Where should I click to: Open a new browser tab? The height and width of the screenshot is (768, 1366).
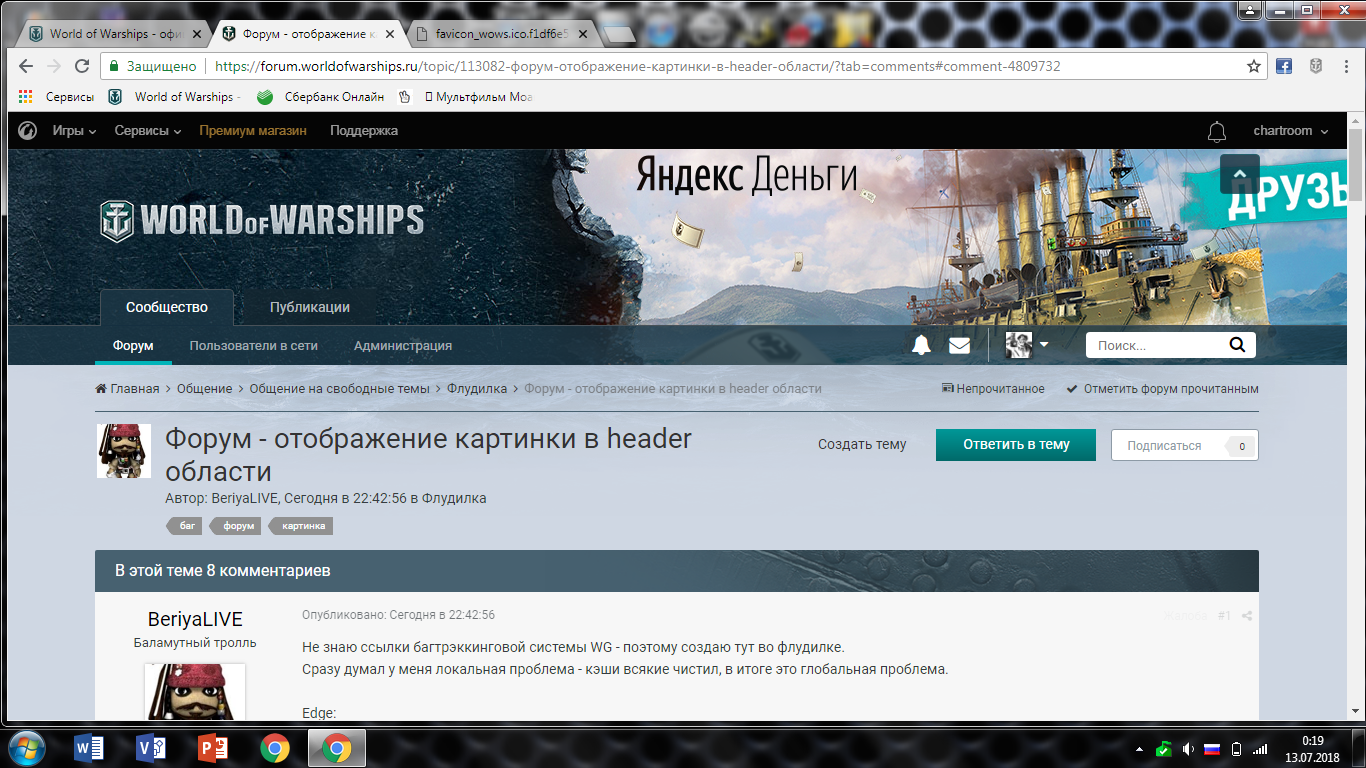[619, 34]
